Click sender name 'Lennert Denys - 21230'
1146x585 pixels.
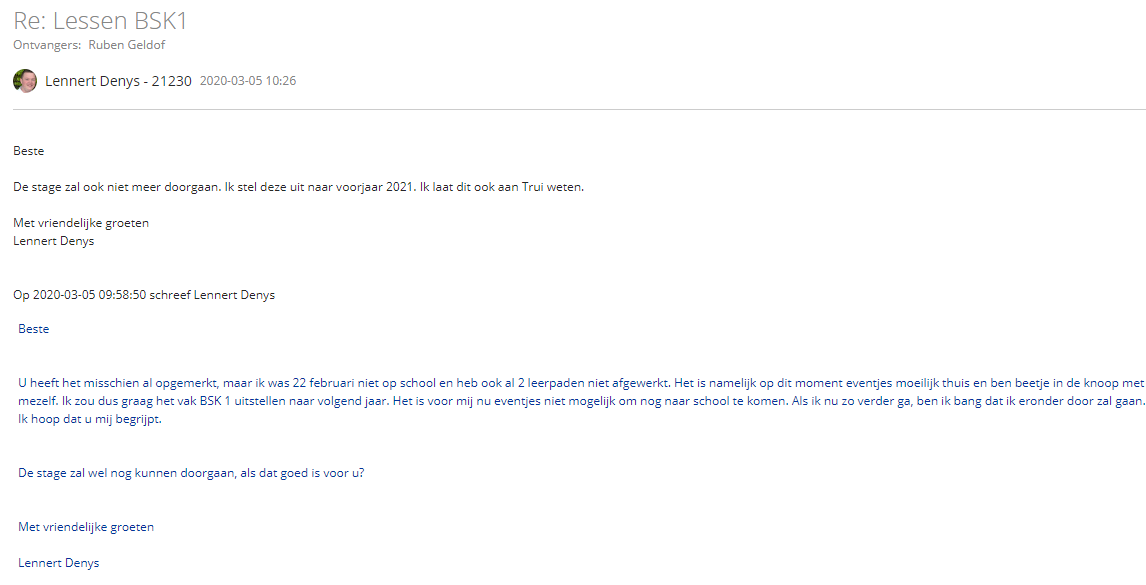pyautogui.click(x=118, y=81)
